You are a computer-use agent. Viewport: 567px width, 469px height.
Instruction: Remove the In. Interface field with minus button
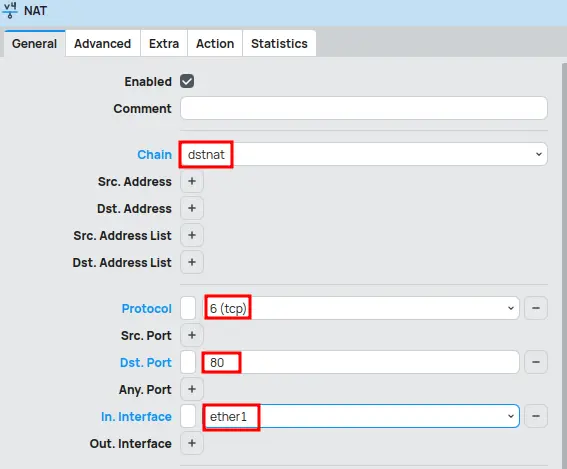[x=536, y=416]
